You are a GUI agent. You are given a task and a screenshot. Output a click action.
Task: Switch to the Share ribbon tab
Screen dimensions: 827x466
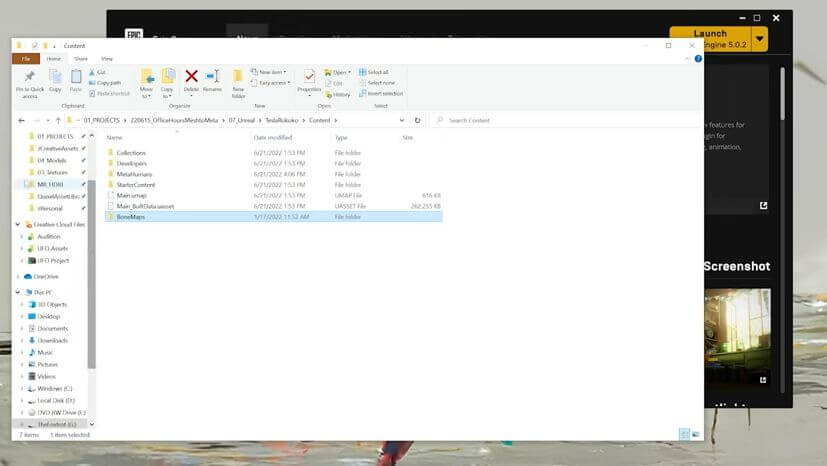coord(81,59)
